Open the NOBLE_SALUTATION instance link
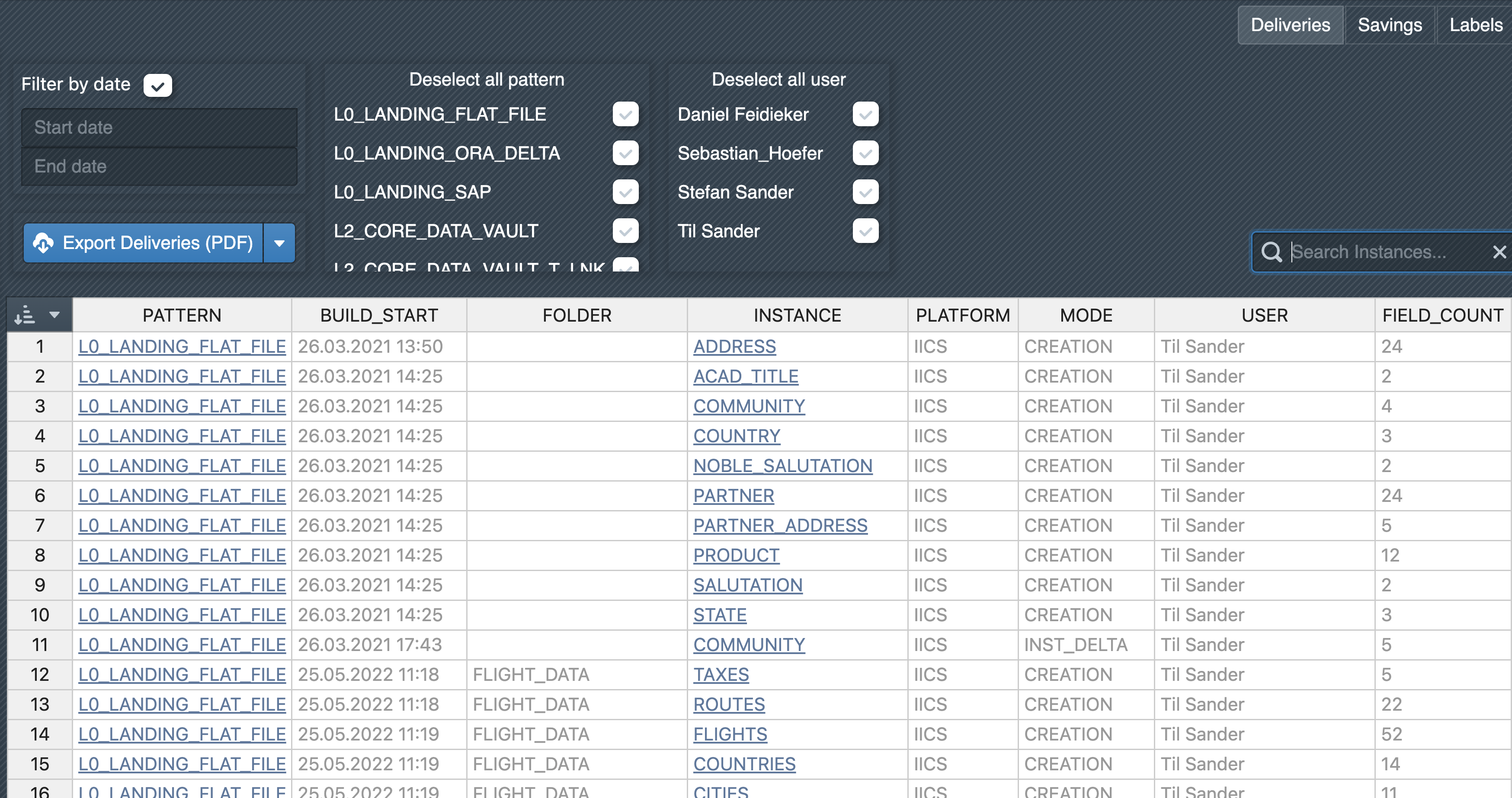The width and height of the screenshot is (1512, 798). (782, 466)
